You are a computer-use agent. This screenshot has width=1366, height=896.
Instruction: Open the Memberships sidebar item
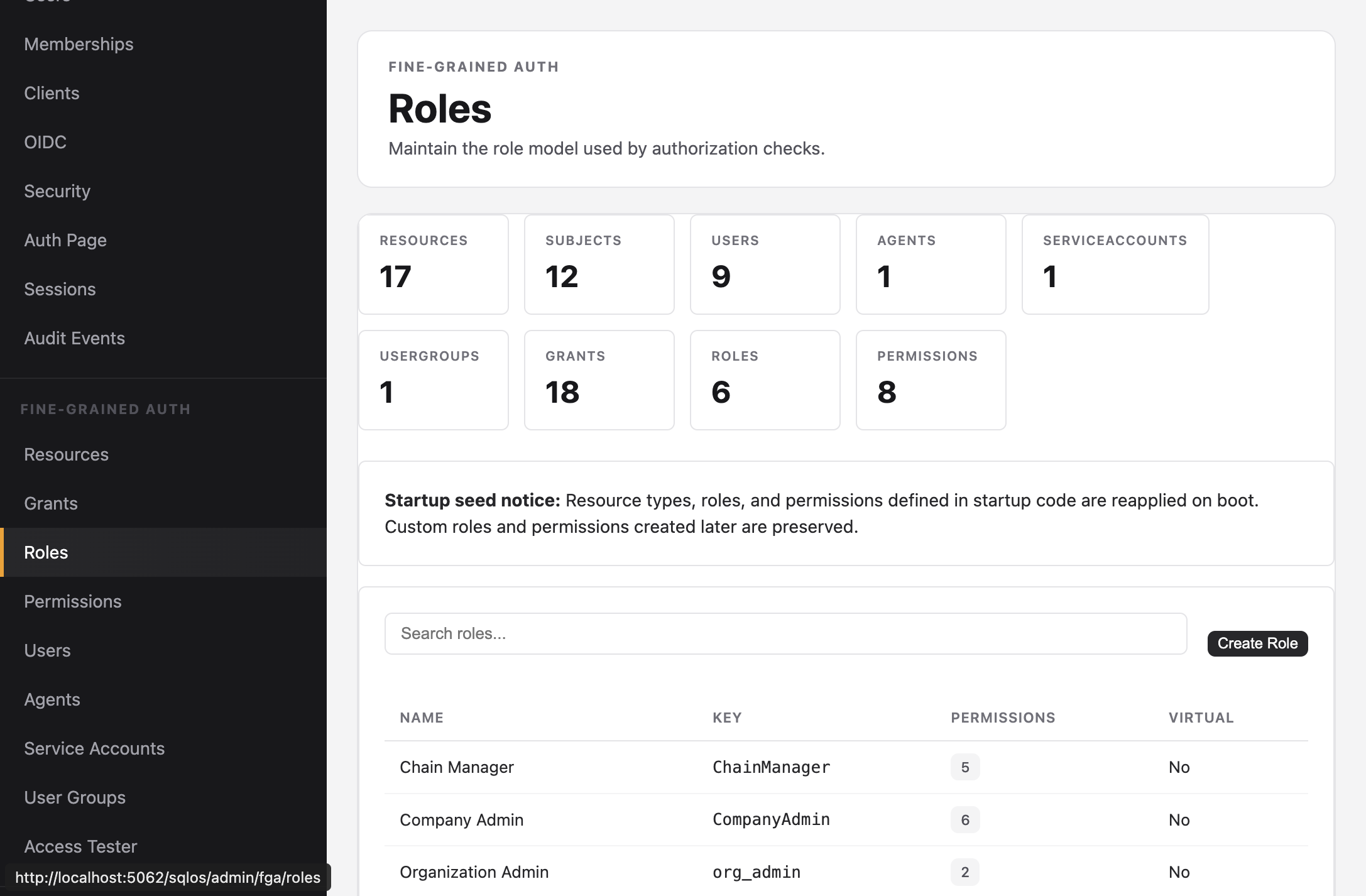pos(79,44)
